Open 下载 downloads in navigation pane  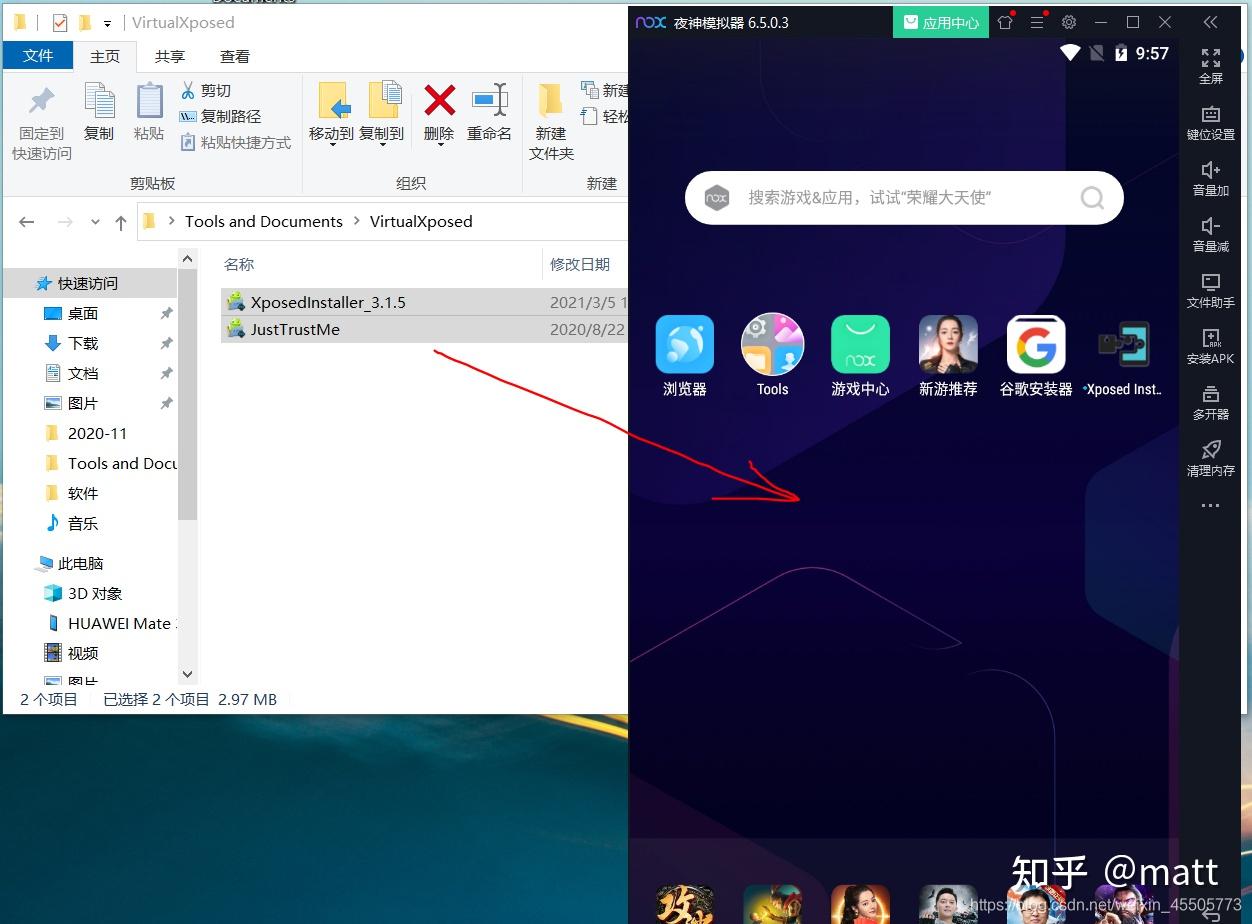(x=83, y=343)
